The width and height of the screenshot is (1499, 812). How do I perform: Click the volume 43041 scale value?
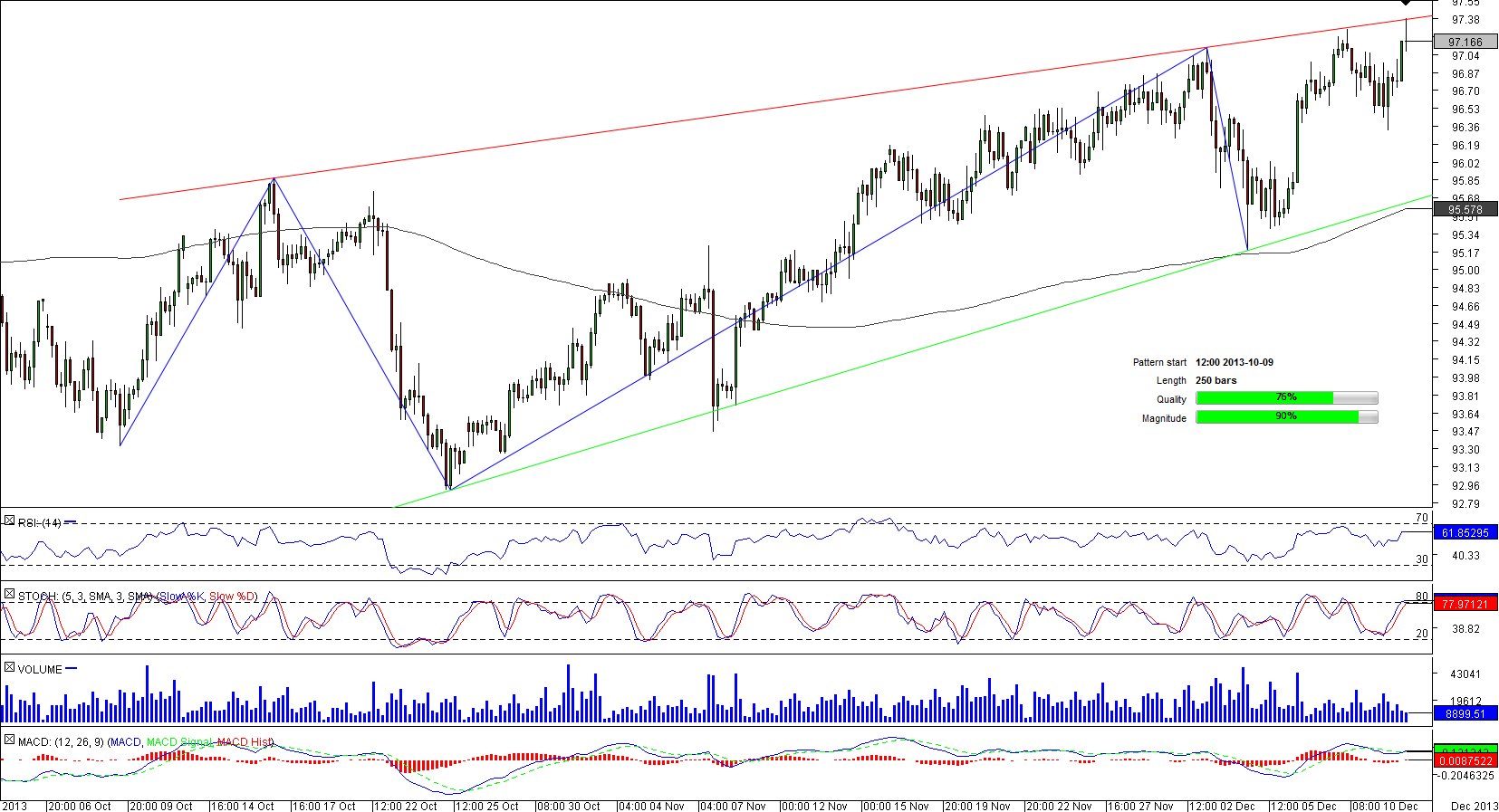pyautogui.click(x=1465, y=674)
